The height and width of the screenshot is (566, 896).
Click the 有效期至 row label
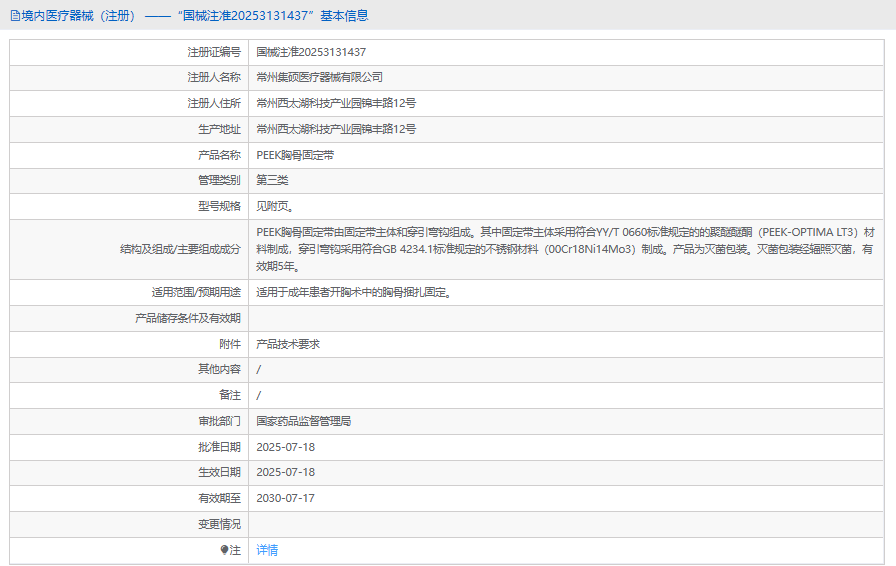click(219, 498)
